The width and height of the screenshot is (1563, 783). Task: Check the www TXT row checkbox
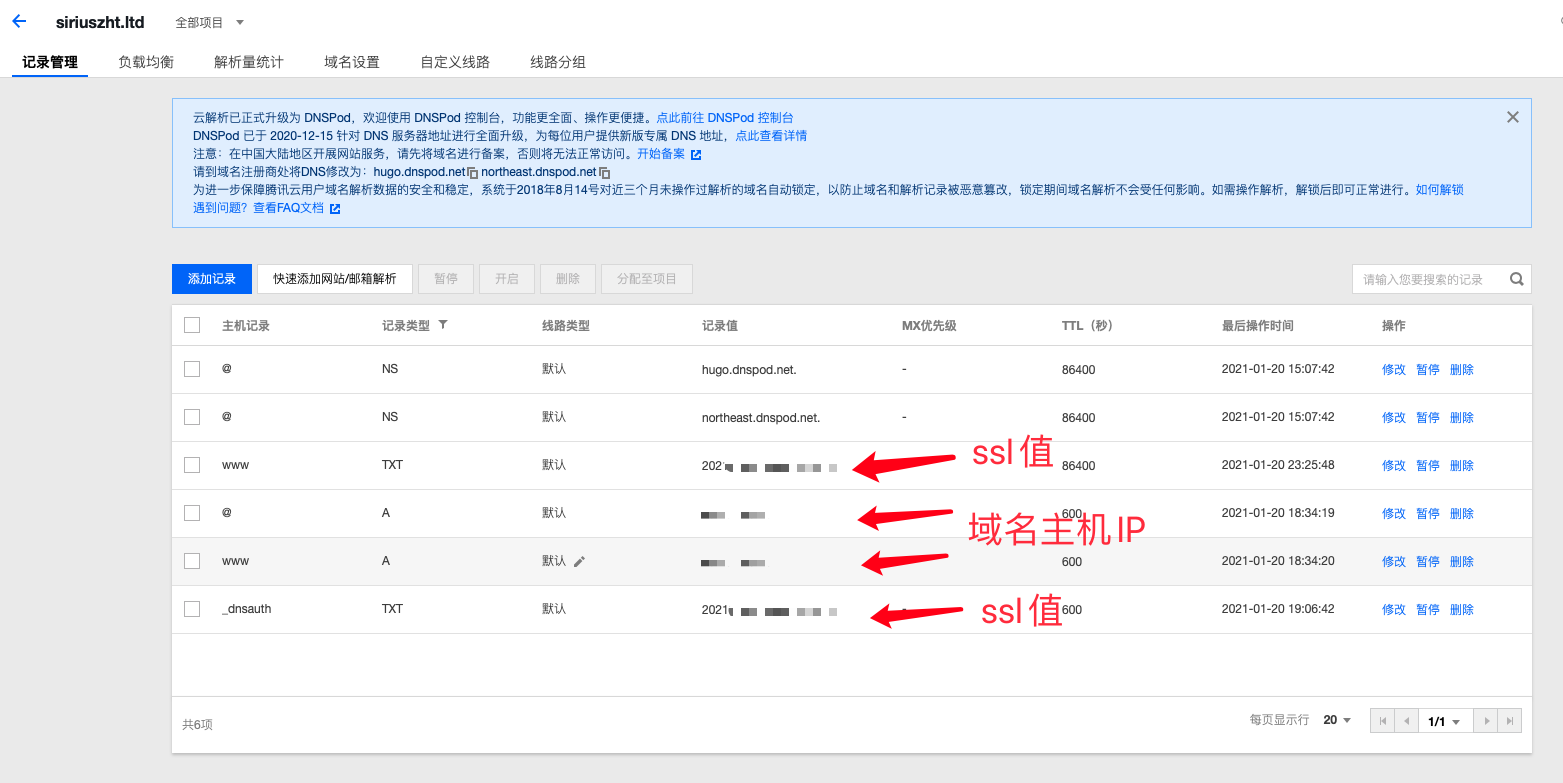192,465
